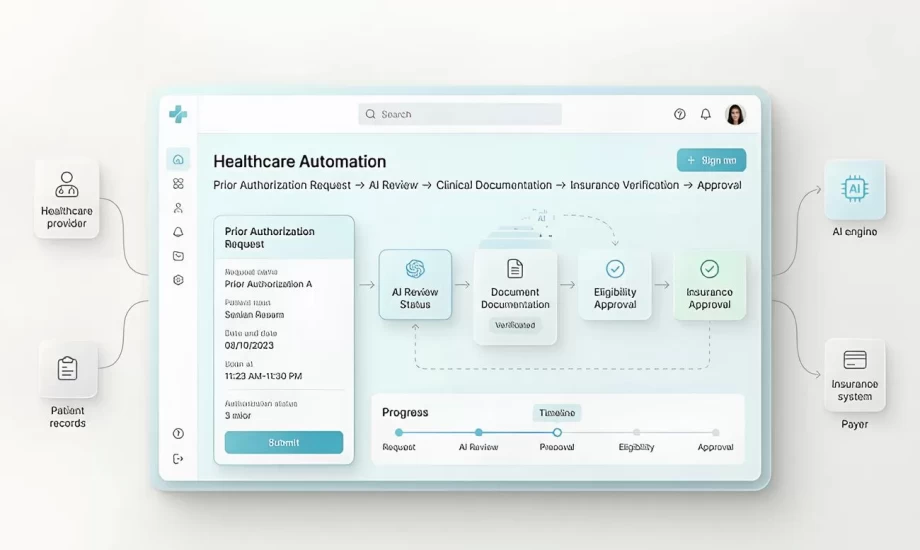The width and height of the screenshot is (920, 550).
Task: Open the top bar notifications bell
Action: pyautogui.click(x=706, y=114)
